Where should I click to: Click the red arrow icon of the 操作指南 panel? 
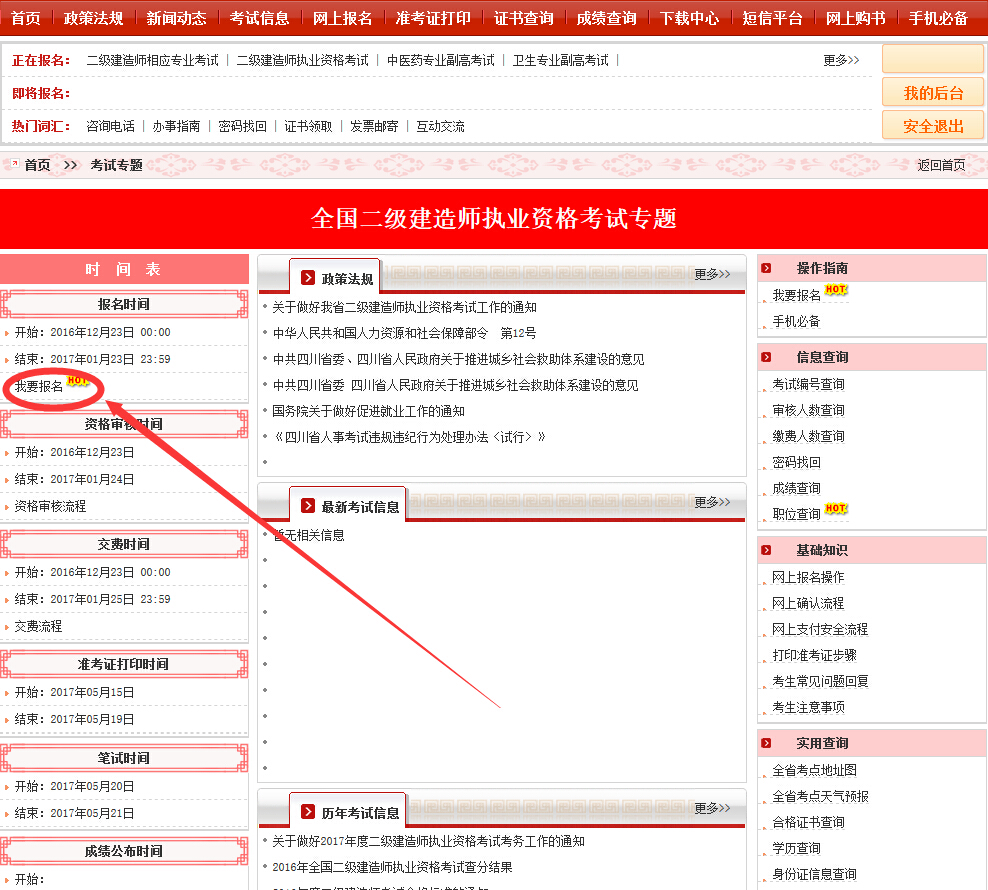pyautogui.click(x=766, y=268)
